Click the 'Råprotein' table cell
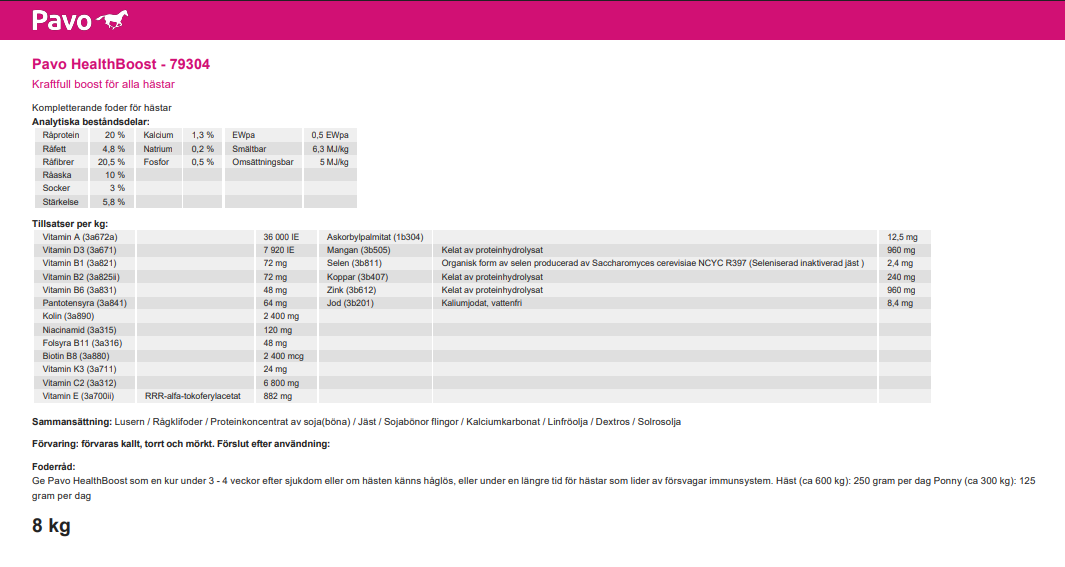 (x=61, y=135)
